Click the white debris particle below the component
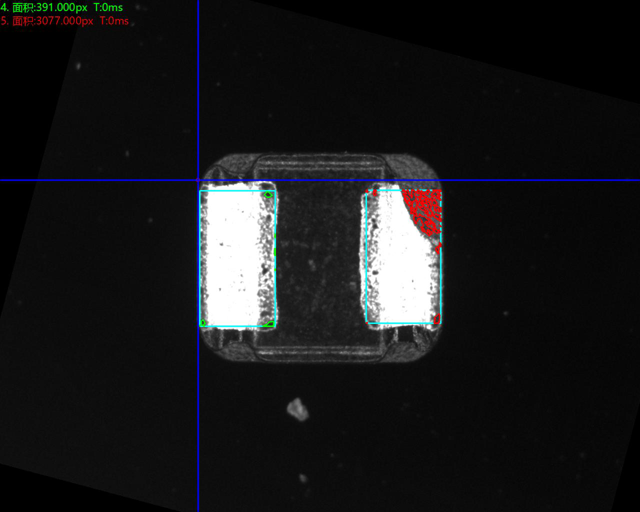The height and width of the screenshot is (512, 640). pos(296,408)
